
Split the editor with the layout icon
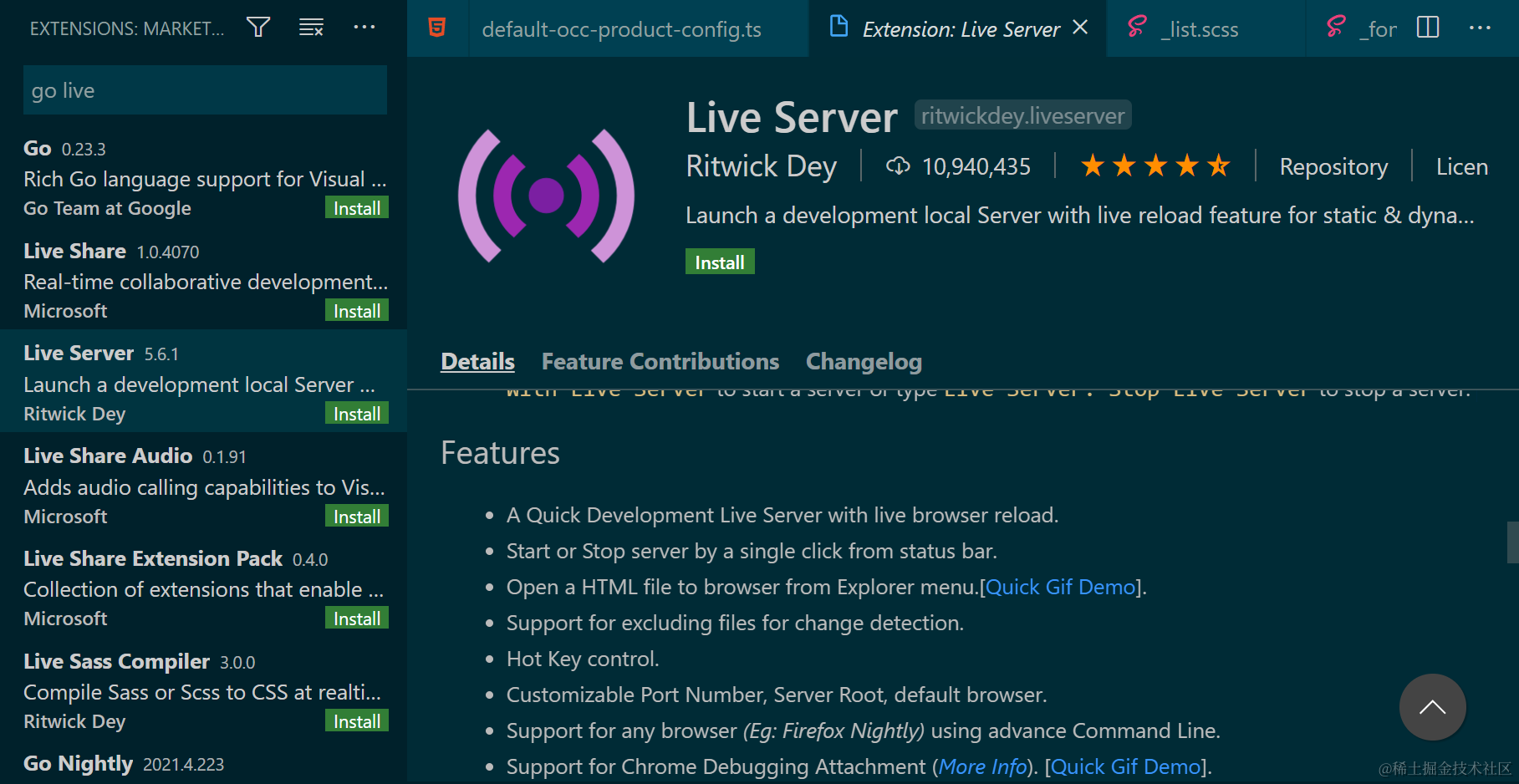point(1428,28)
